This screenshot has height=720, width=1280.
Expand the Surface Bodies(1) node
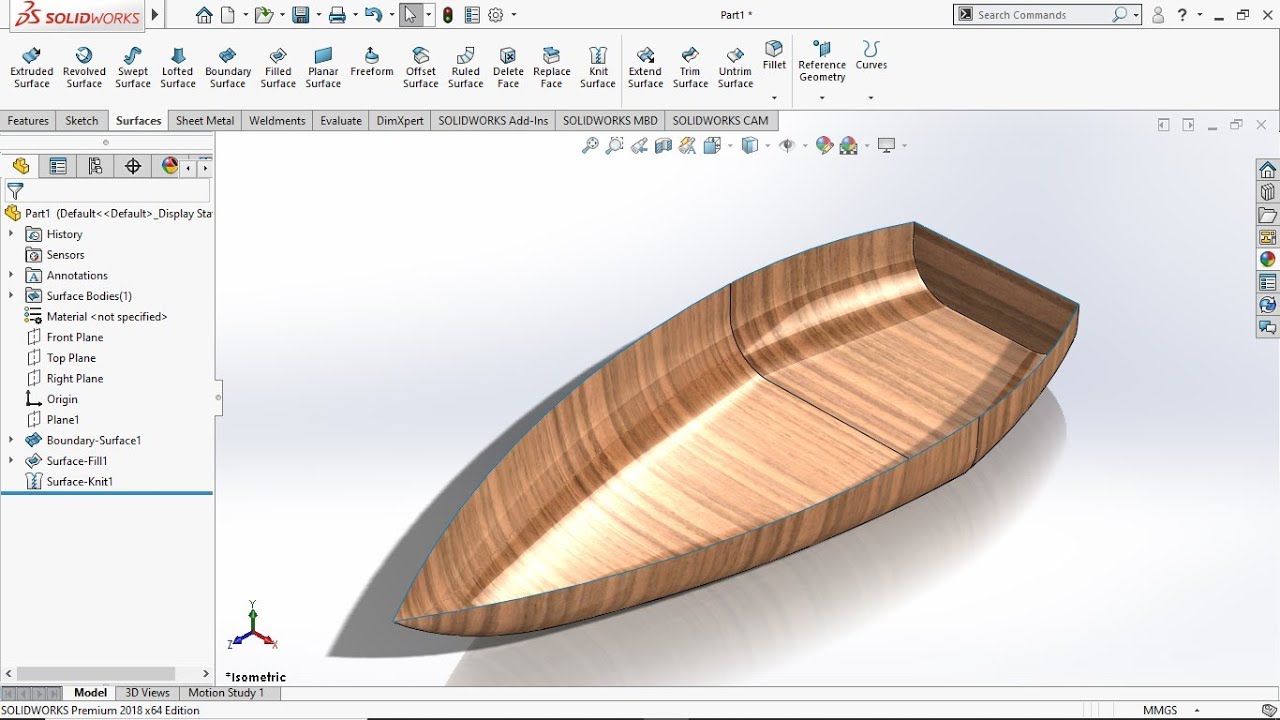pos(11,296)
